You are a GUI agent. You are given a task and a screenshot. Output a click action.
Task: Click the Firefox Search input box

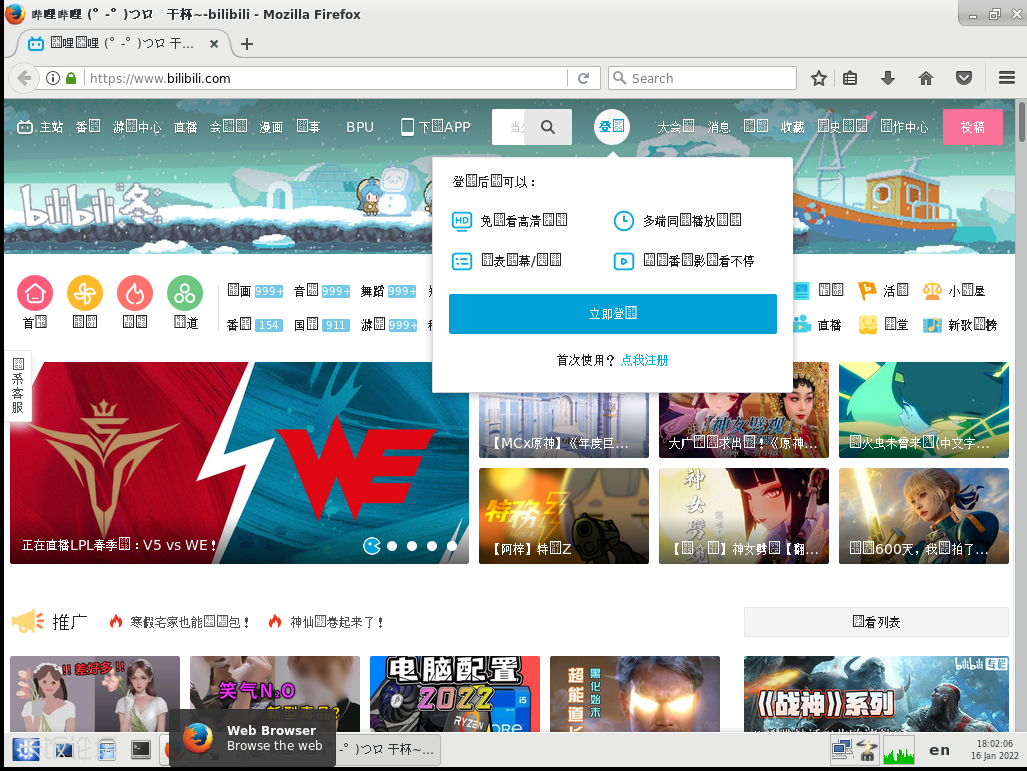pos(710,78)
